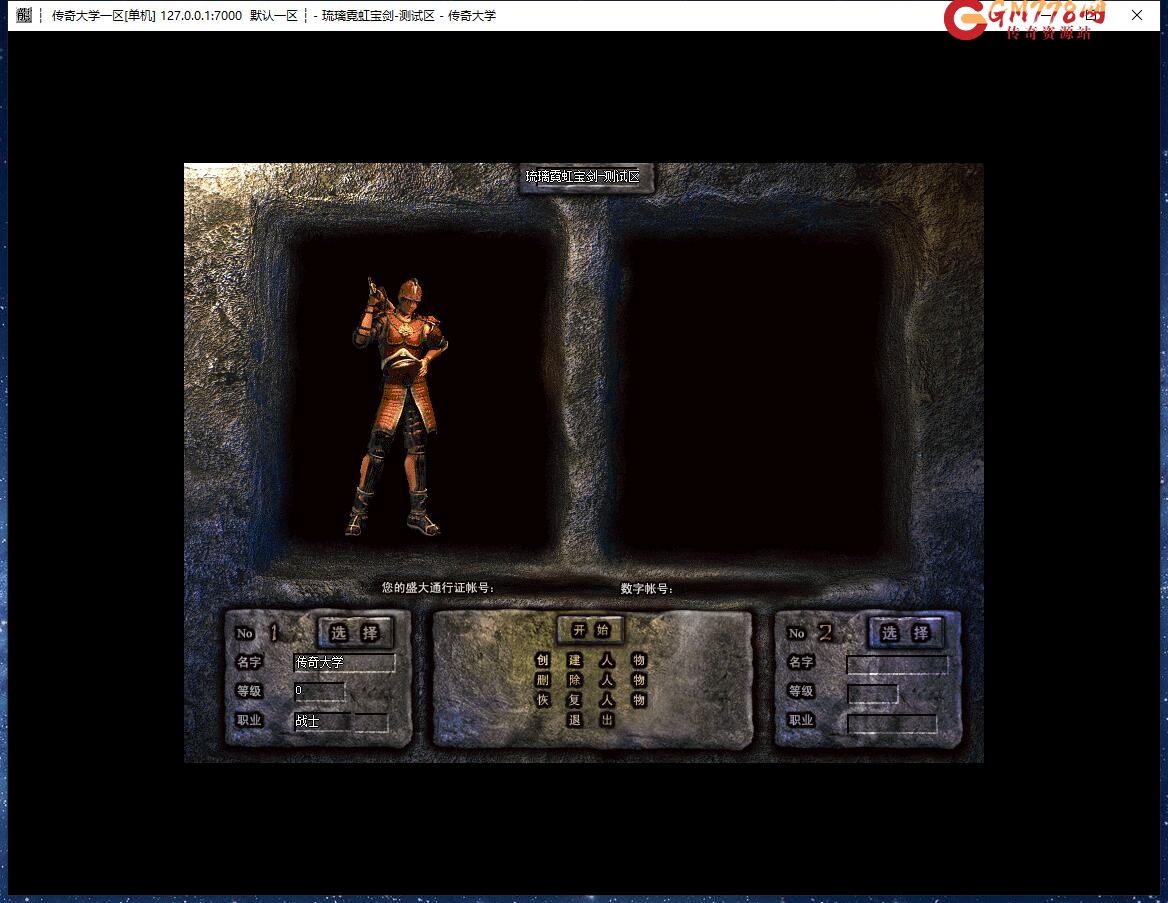Click 删除人物 to delete the character

(591, 680)
